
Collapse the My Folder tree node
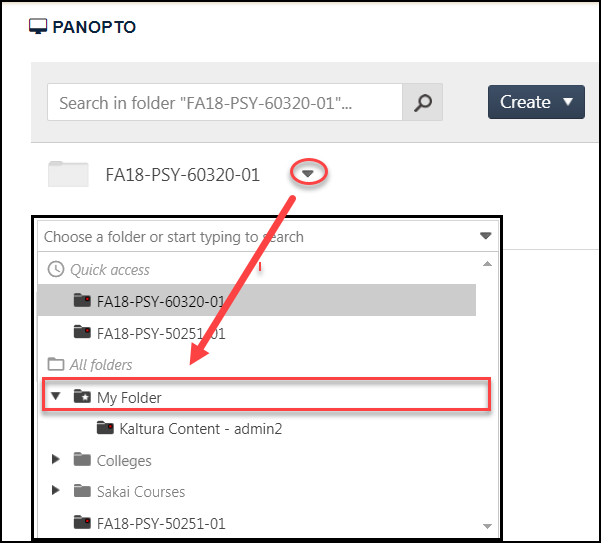(56, 397)
